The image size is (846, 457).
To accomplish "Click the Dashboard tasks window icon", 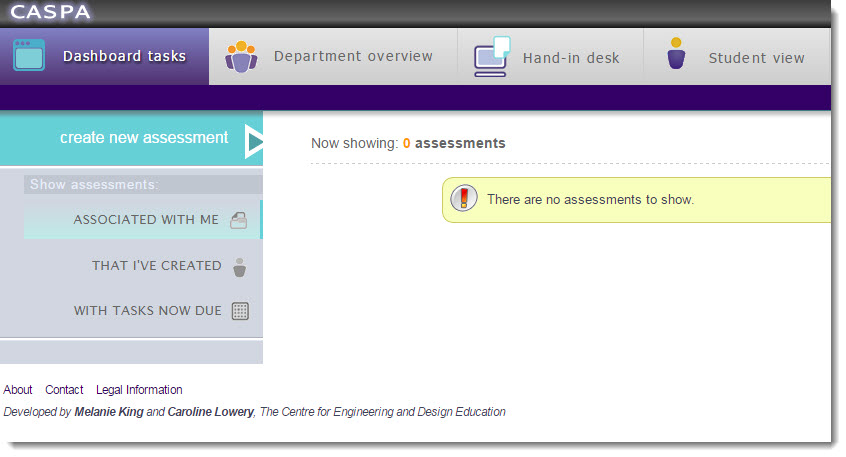I will [x=29, y=56].
